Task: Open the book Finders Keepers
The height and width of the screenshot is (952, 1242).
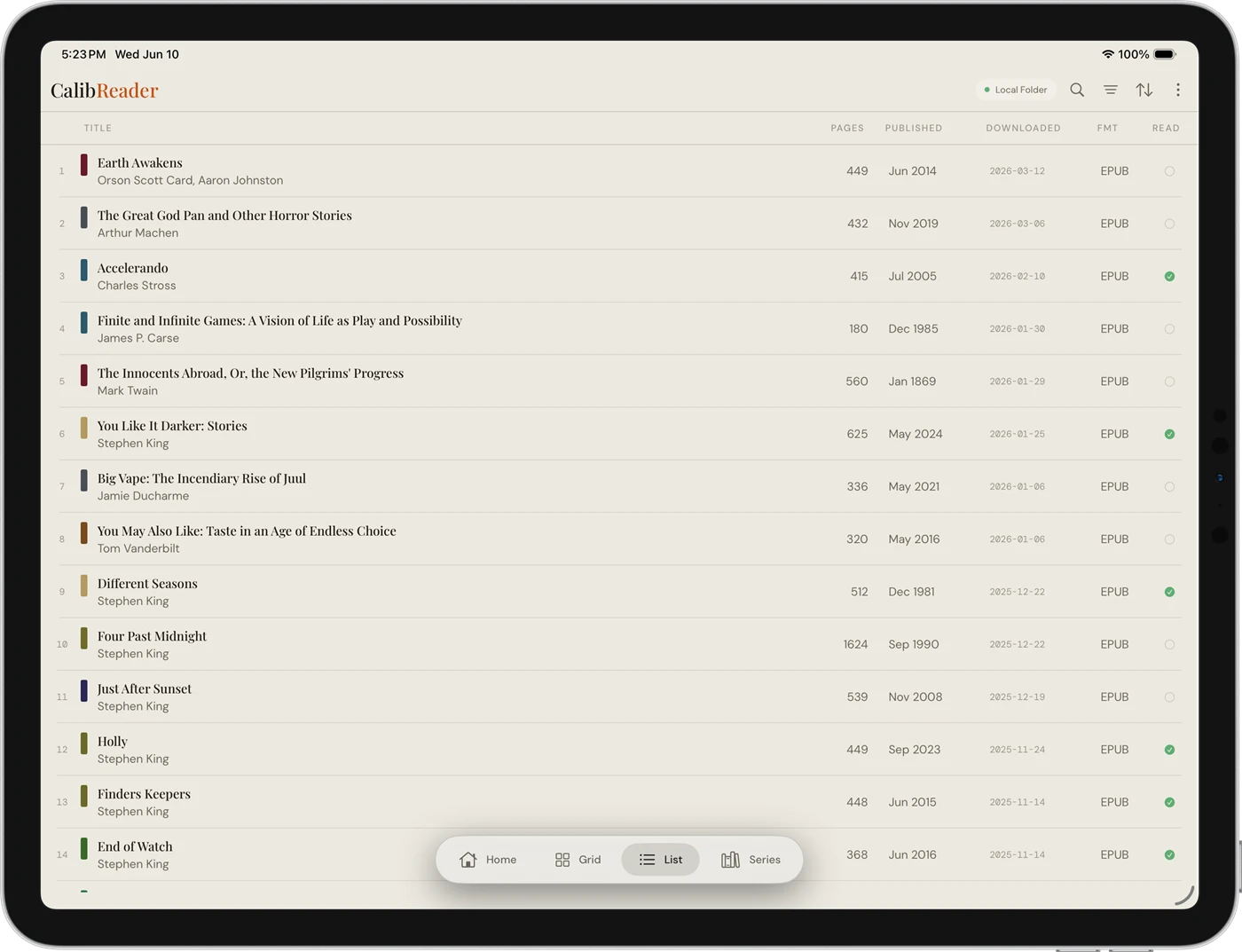Action: (144, 794)
